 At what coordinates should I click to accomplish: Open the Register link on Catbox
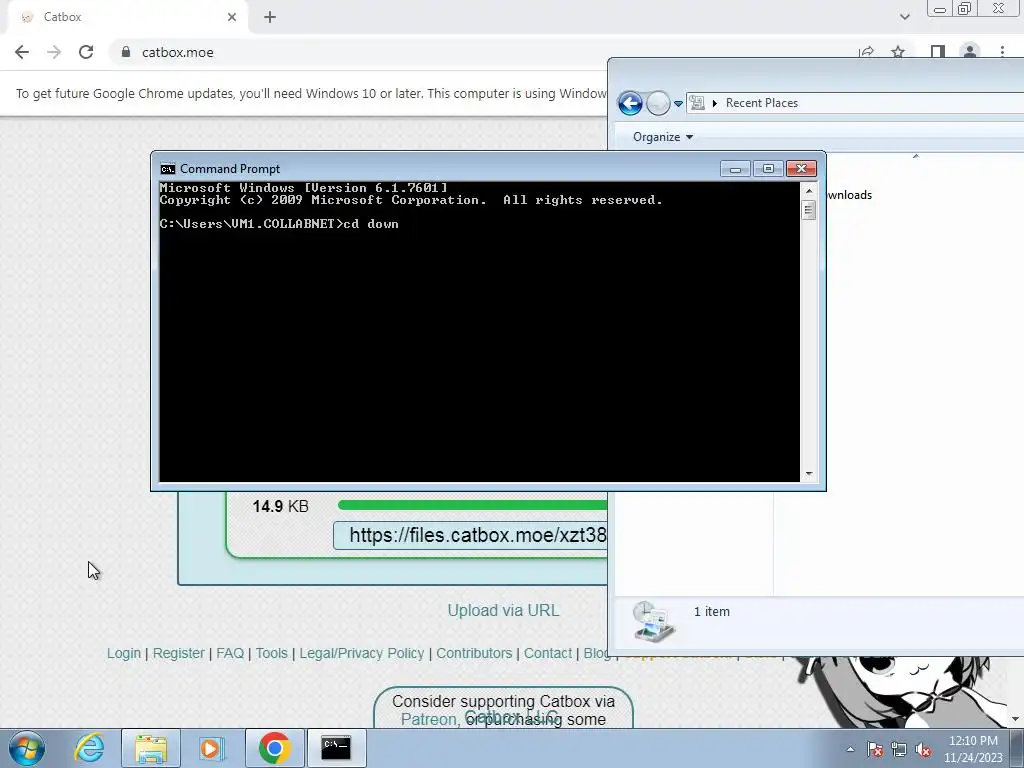[178, 653]
